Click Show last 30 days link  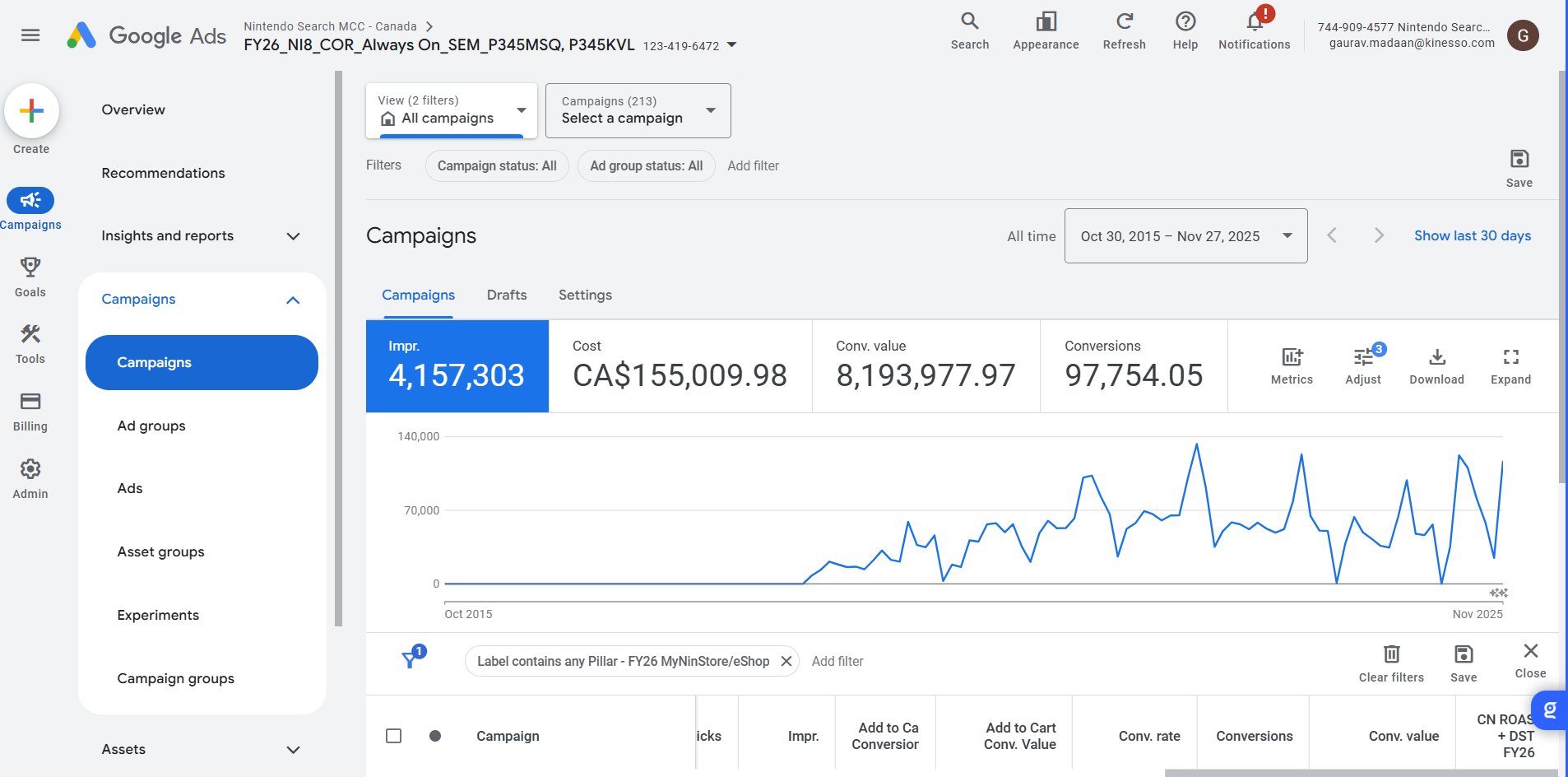coord(1473,236)
